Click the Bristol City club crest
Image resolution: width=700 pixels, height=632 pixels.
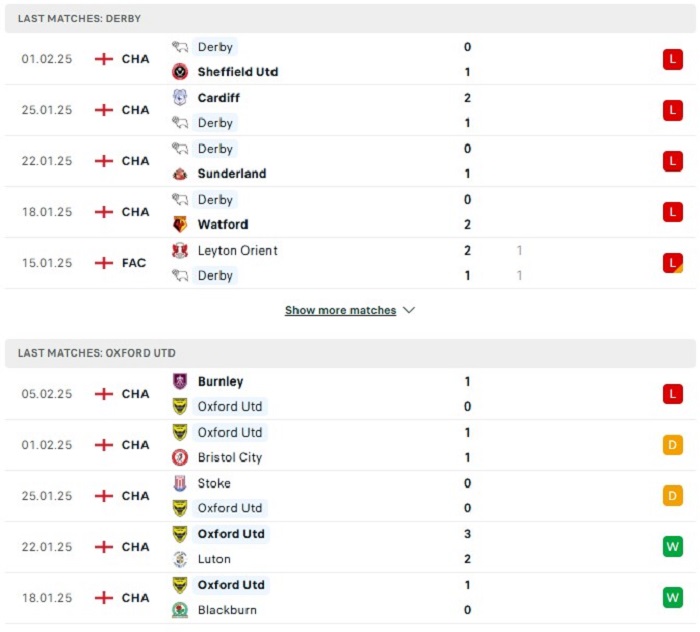coord(180,457)
